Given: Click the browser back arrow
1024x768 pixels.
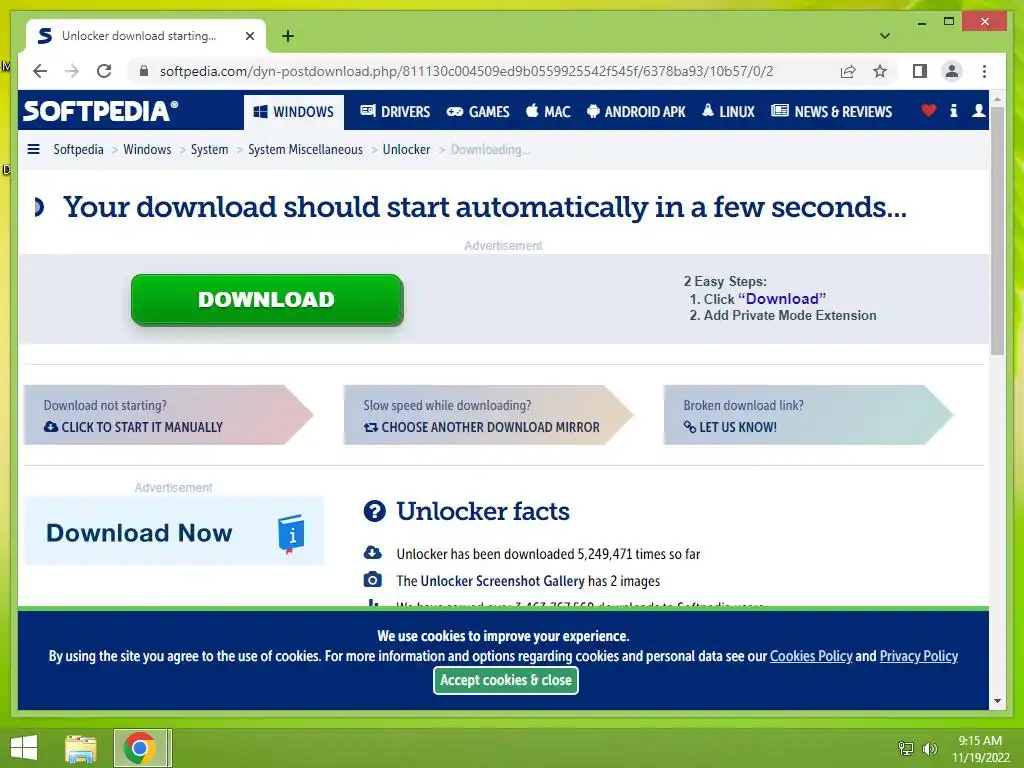Looking at the screenshot, I should click(40, 71).
